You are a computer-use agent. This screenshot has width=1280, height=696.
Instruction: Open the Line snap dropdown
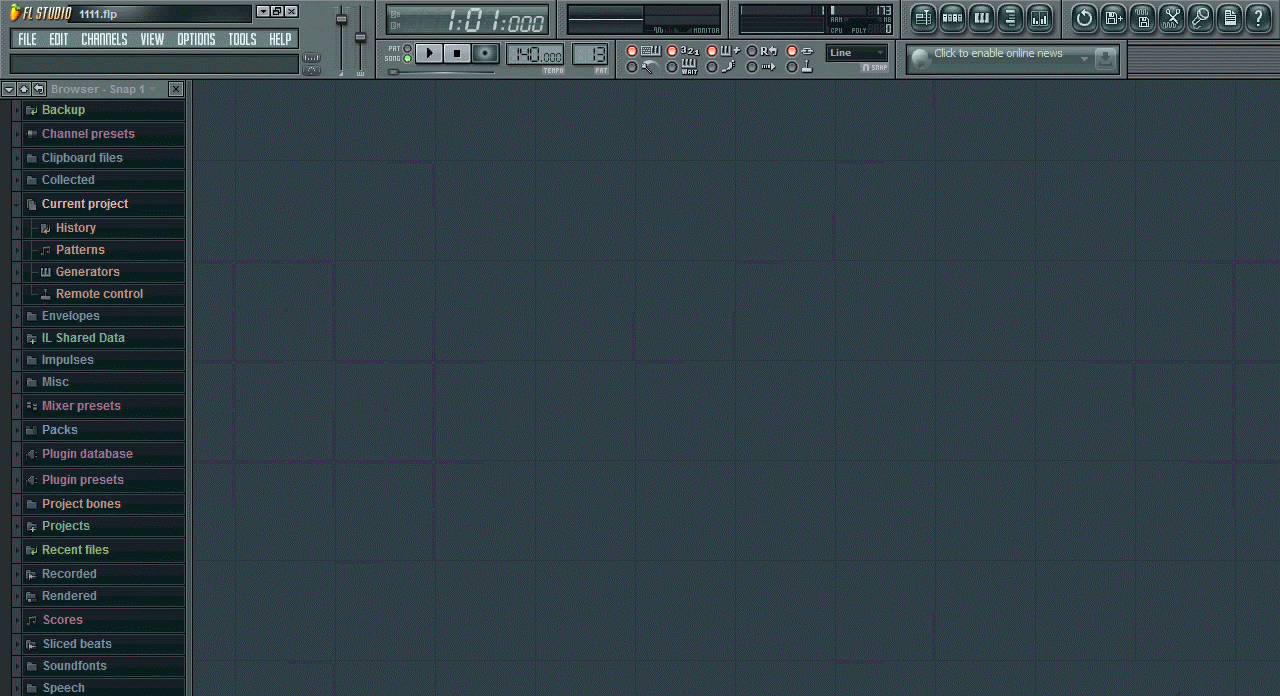tap(857, 53)
